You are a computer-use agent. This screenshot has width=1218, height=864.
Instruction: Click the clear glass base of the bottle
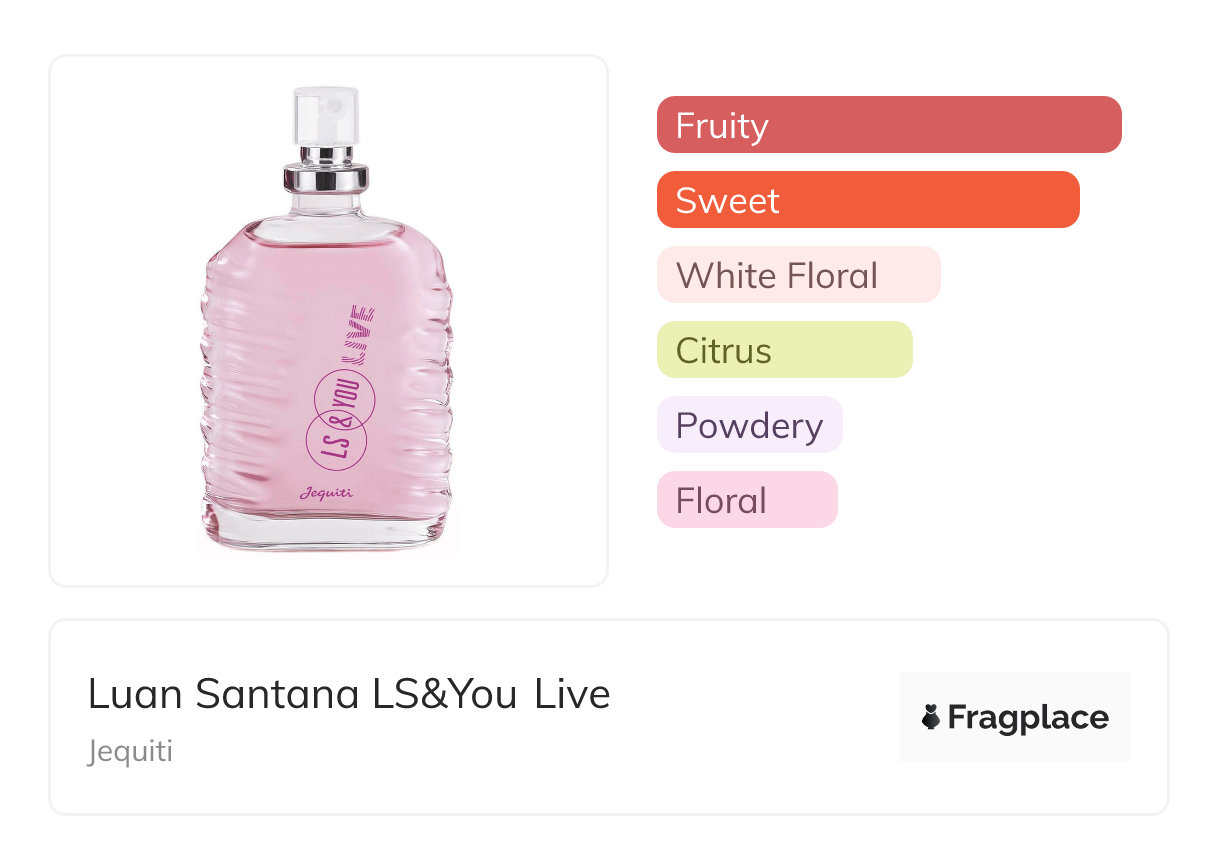[326, 530]
